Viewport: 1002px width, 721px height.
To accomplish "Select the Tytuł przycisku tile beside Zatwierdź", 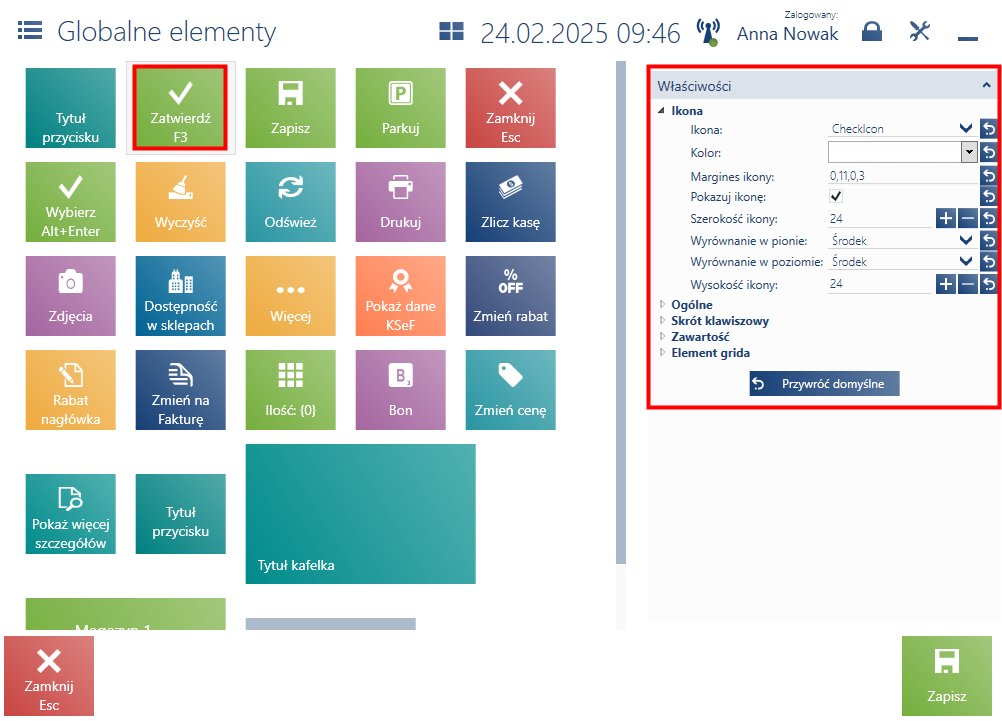I will pos(70,108).
